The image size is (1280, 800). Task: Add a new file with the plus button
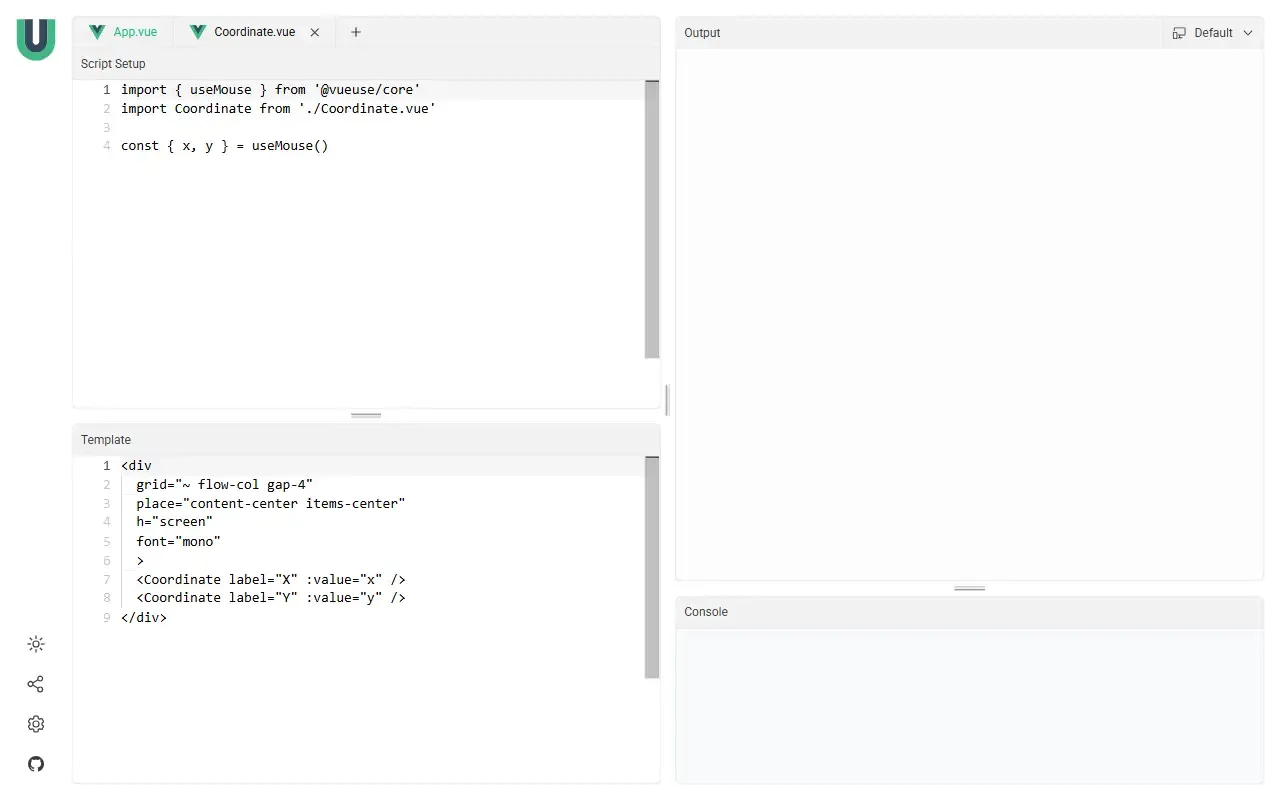pyautogui.click(x=356, y=32)
